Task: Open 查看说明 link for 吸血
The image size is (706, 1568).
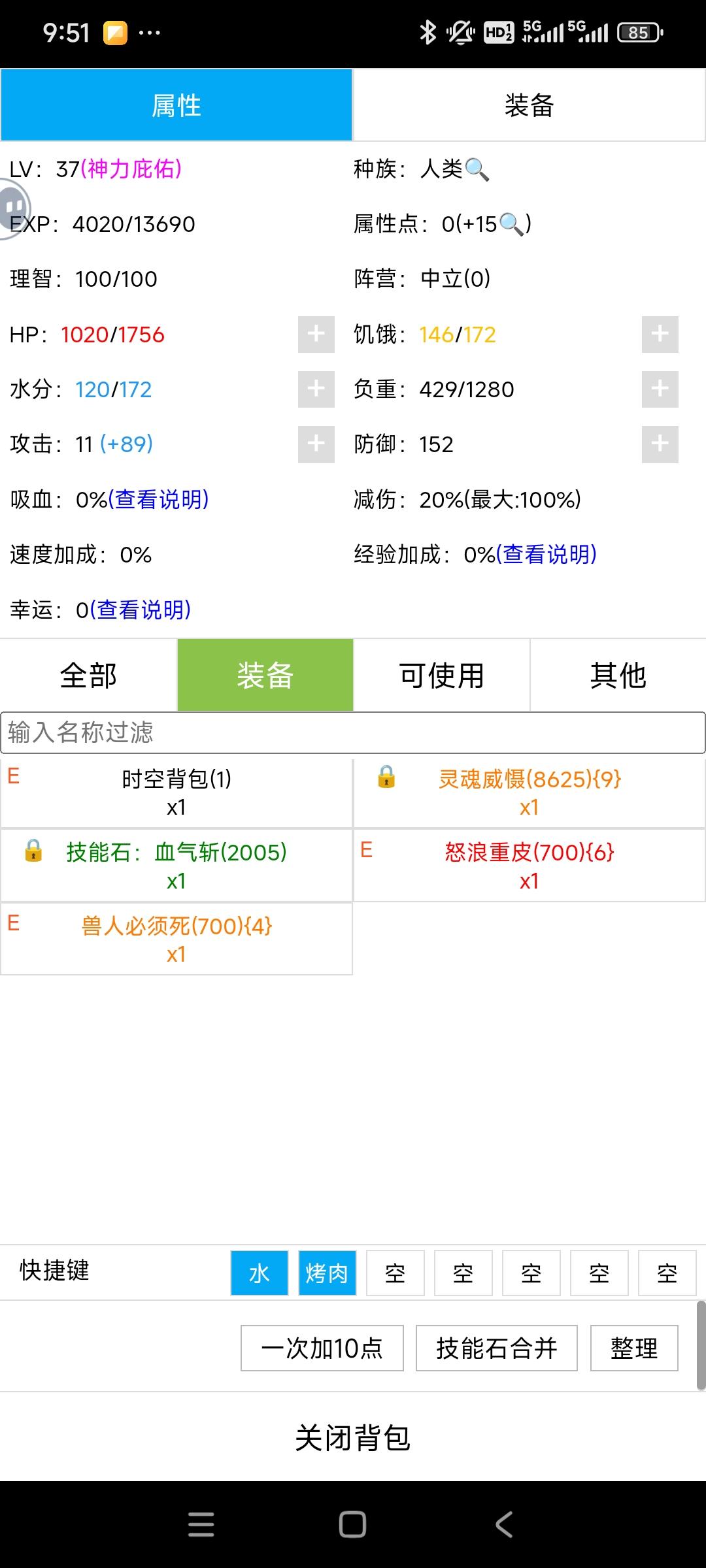Action: (x=159, y=500)
